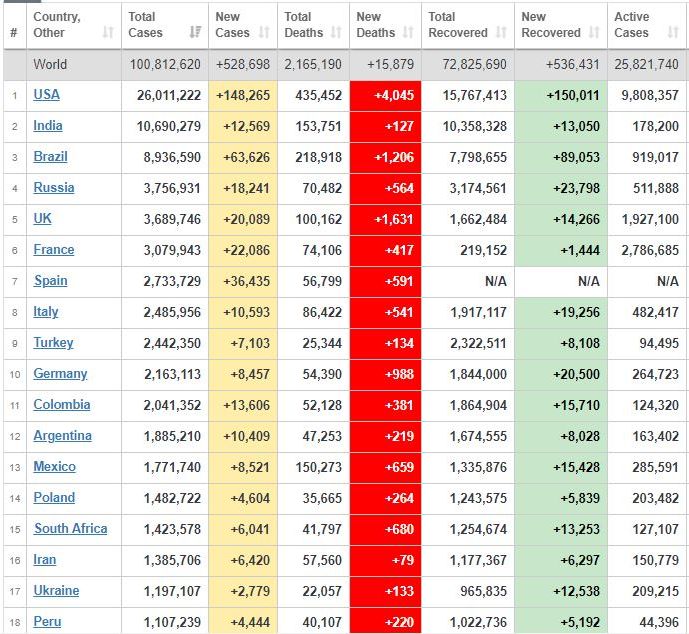The height and width of the screenshot is (634, 689).
Task: Sort table by New Cases arrows
Action: 265,33
